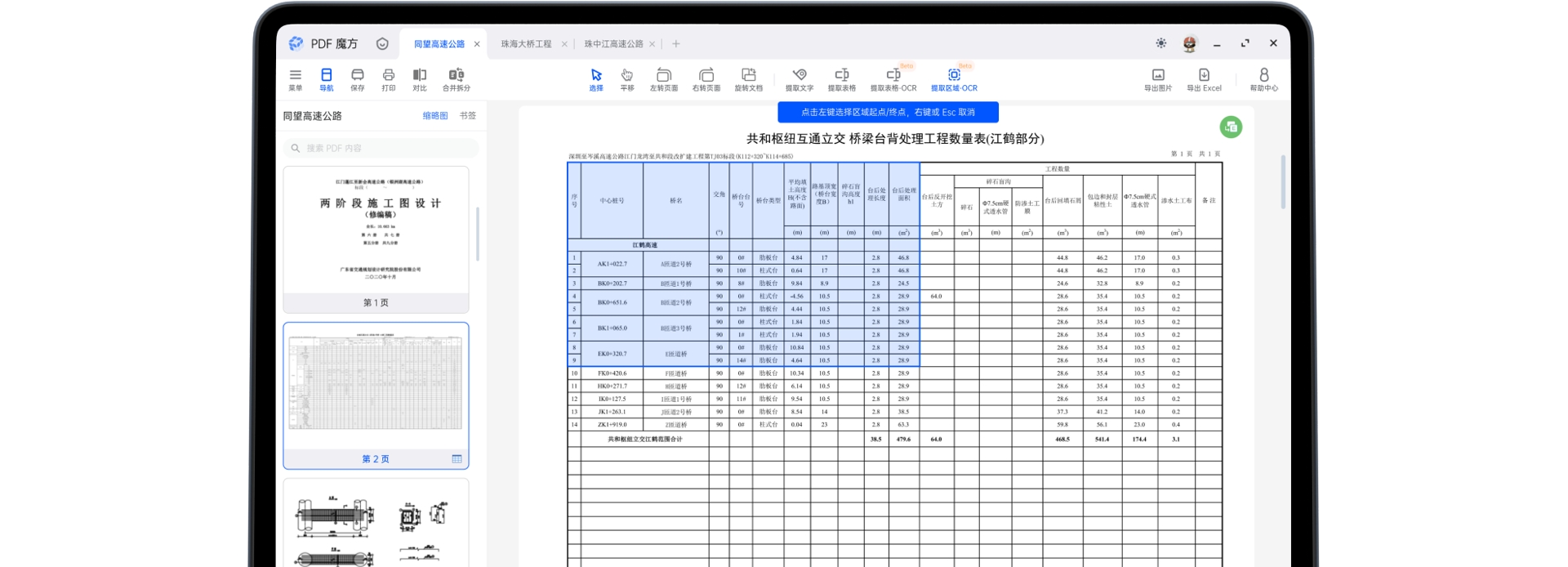1568x567 pixels.
Task: Click the total value 479.6
Action: click(903, 440)
